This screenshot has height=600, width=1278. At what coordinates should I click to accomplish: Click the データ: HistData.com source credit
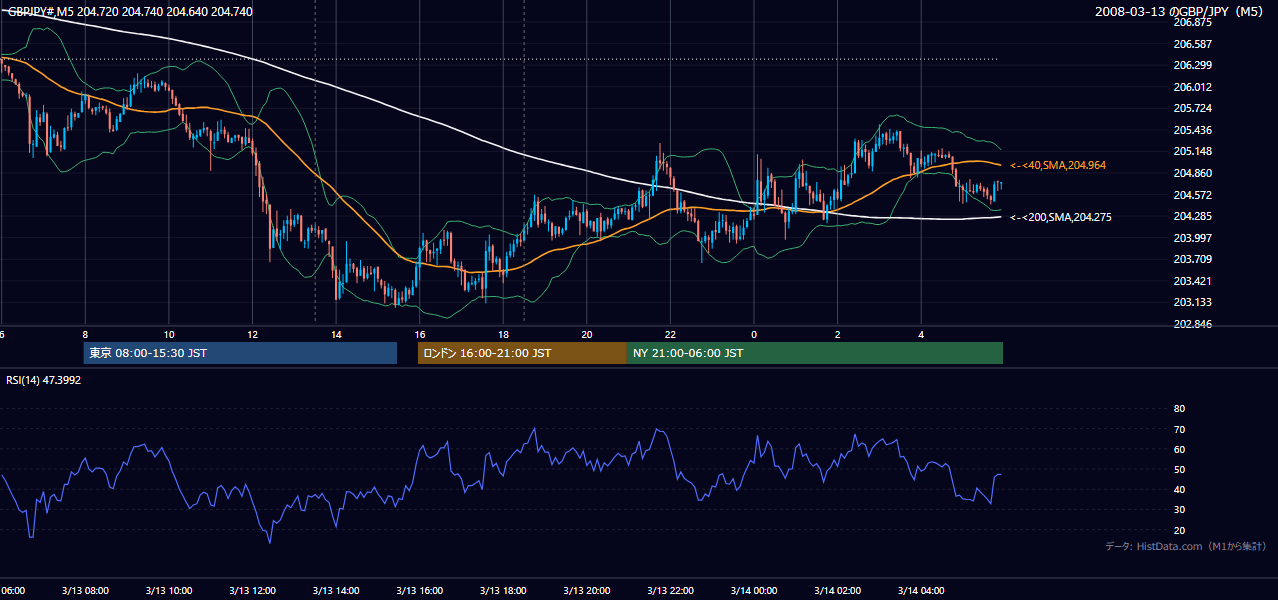pyautogui.click(x=1186, y=547)
